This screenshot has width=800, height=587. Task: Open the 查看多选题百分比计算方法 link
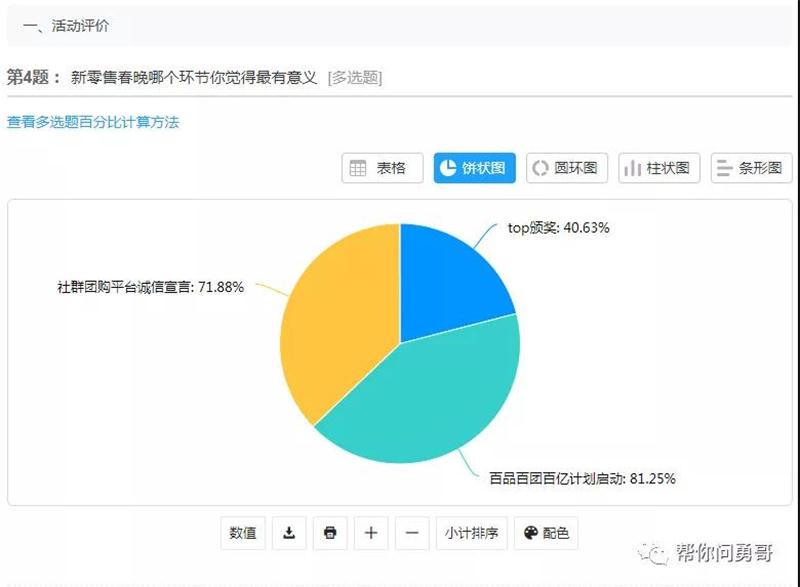tap(93, 122)
